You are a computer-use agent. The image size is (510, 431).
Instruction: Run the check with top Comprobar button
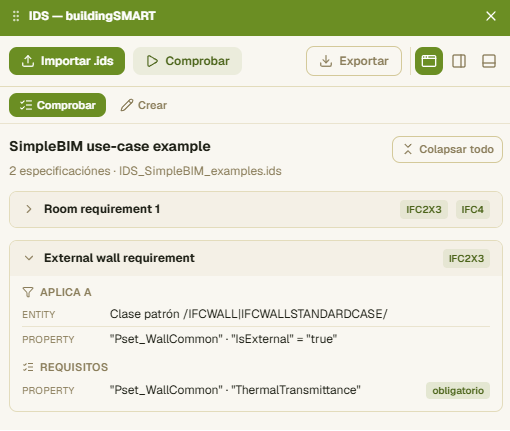pyautogui.click(x=187, y=61)
